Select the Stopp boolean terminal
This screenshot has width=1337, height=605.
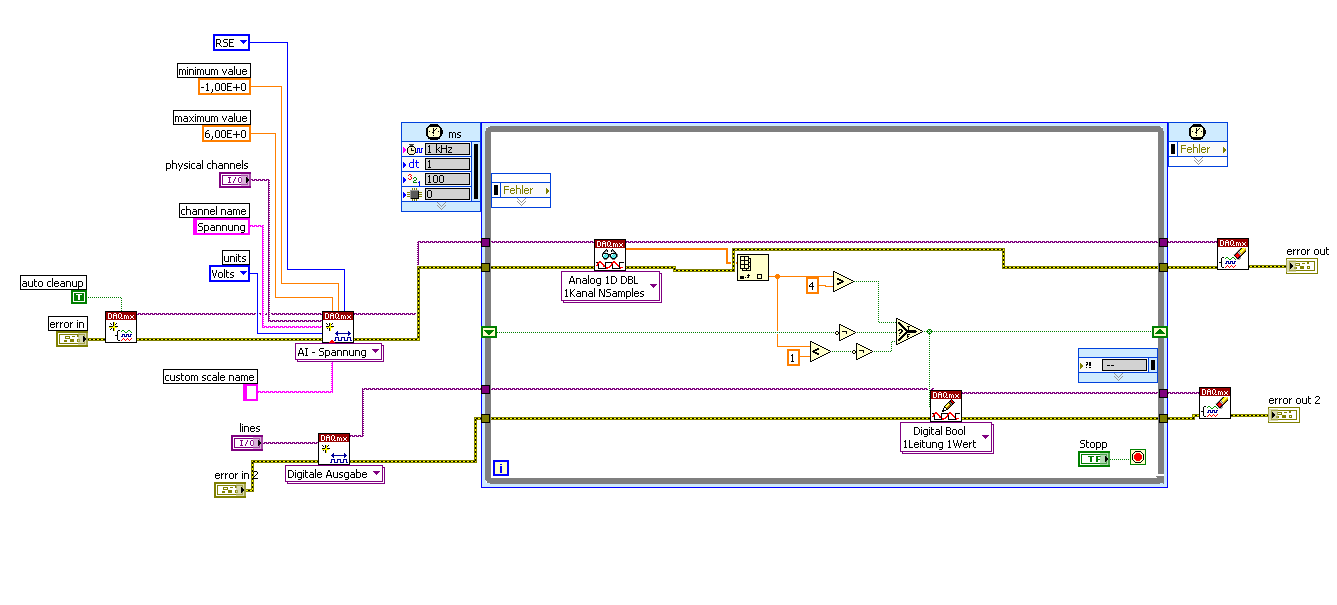1094,458
